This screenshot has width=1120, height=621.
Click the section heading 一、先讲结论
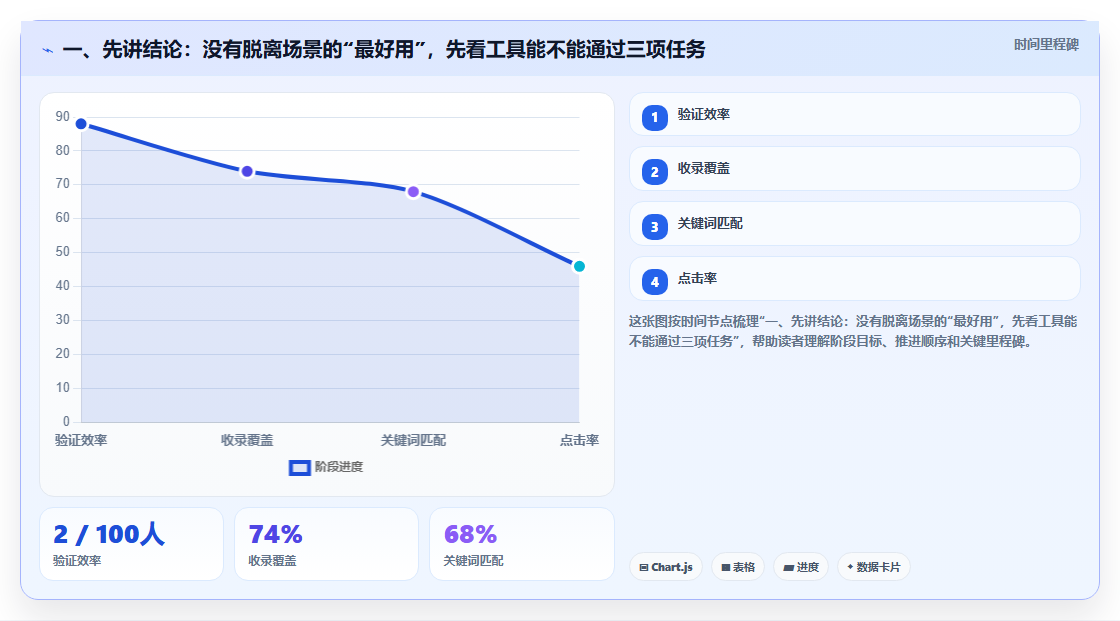384,50
